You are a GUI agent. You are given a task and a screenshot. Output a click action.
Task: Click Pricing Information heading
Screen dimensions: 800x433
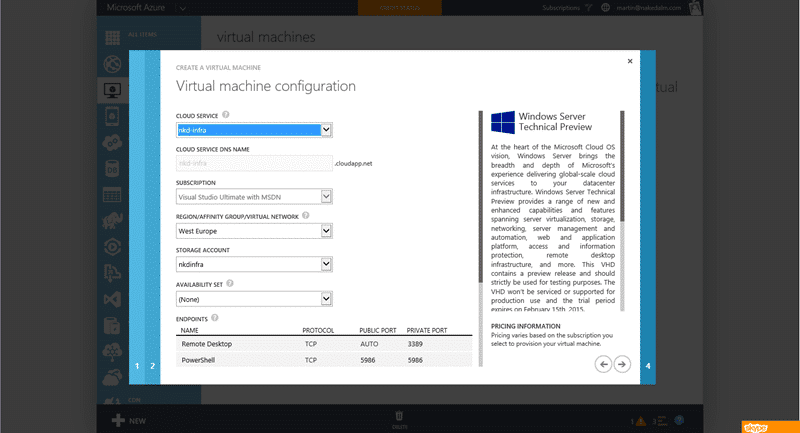click(526, 326)
